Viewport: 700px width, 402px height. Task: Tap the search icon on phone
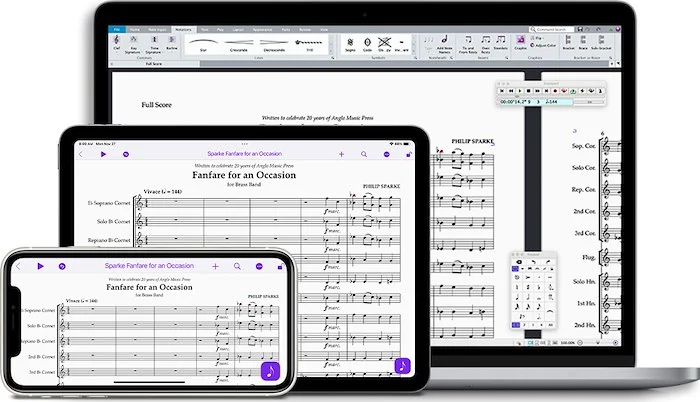click(x=237, y=266)
